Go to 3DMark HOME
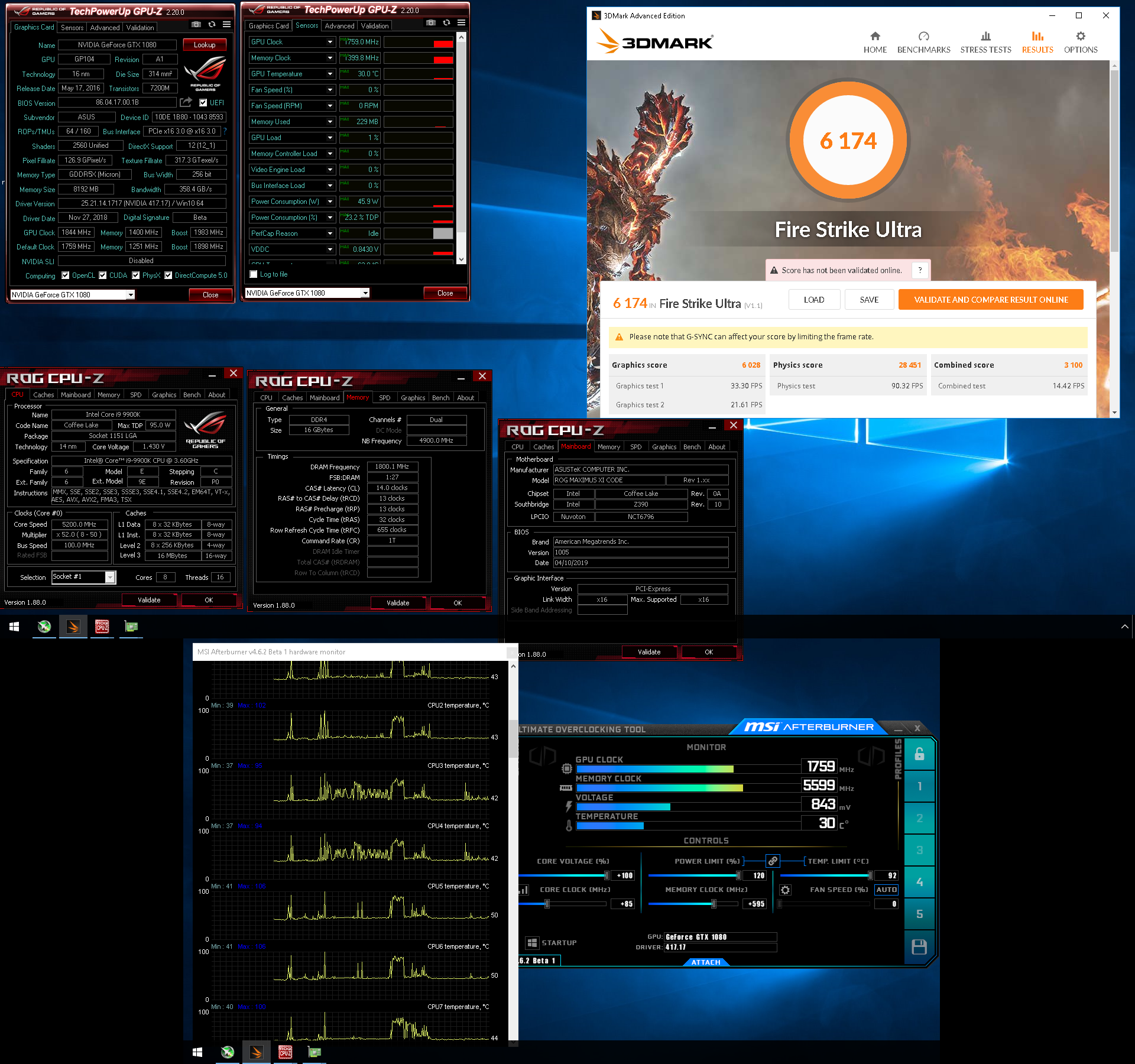Screen dimensions: 1135x1064 (875, 43)
